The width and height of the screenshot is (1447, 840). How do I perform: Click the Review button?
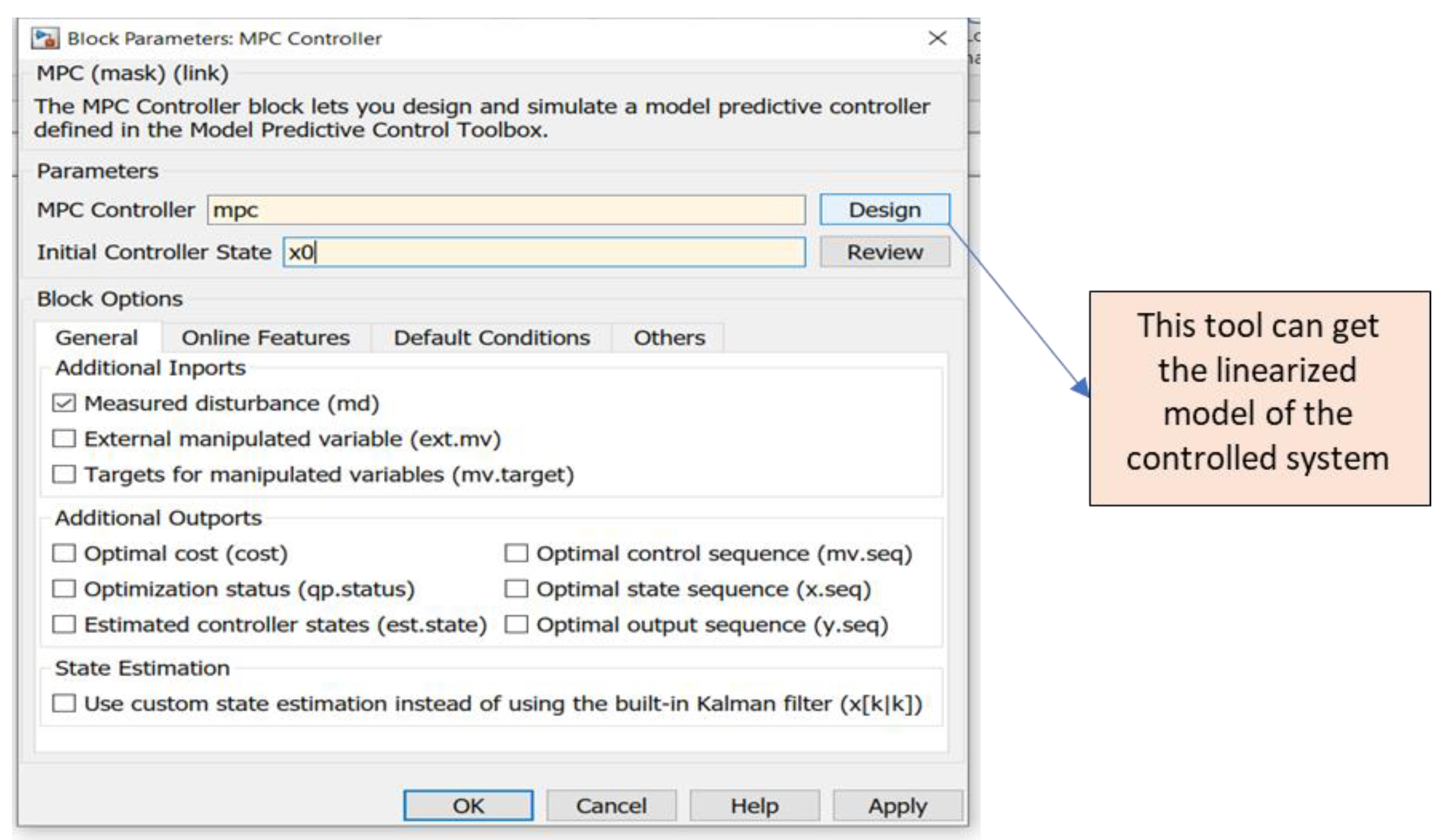[x=884, y=253]
